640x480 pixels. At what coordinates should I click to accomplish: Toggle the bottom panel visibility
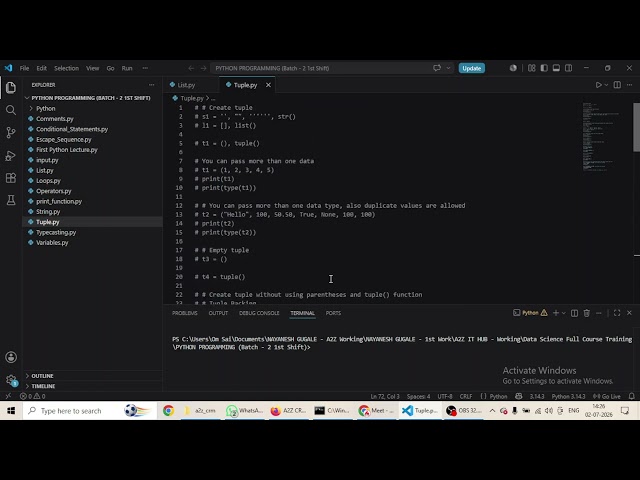coord(556,68)
